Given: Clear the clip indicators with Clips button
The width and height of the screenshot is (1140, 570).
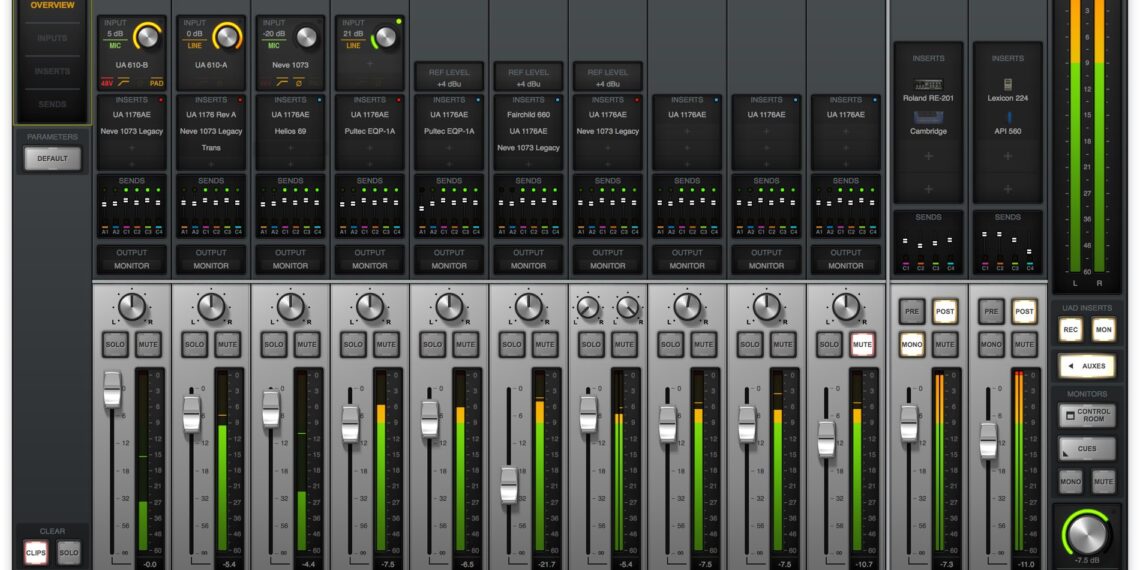Looking at the screenshot, I should click(x=36, y=552).
